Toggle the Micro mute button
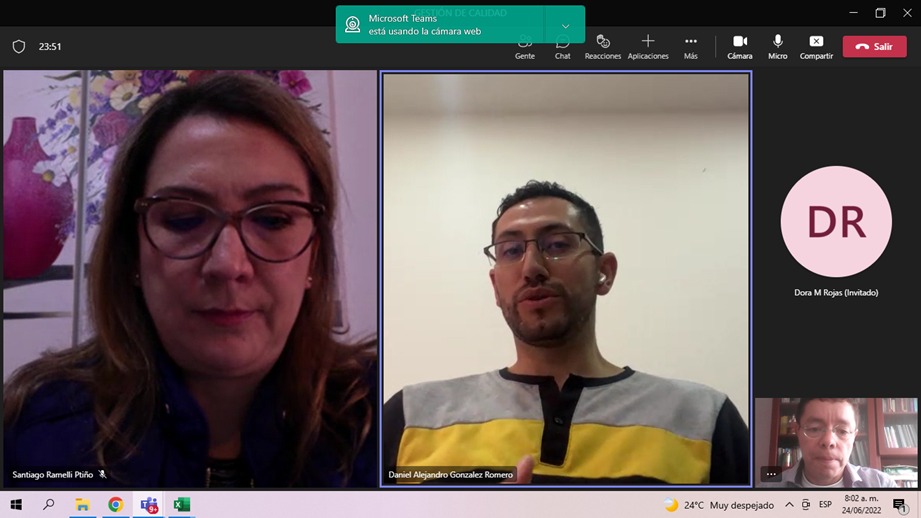921x518 pixels. [x=778, y=47]
